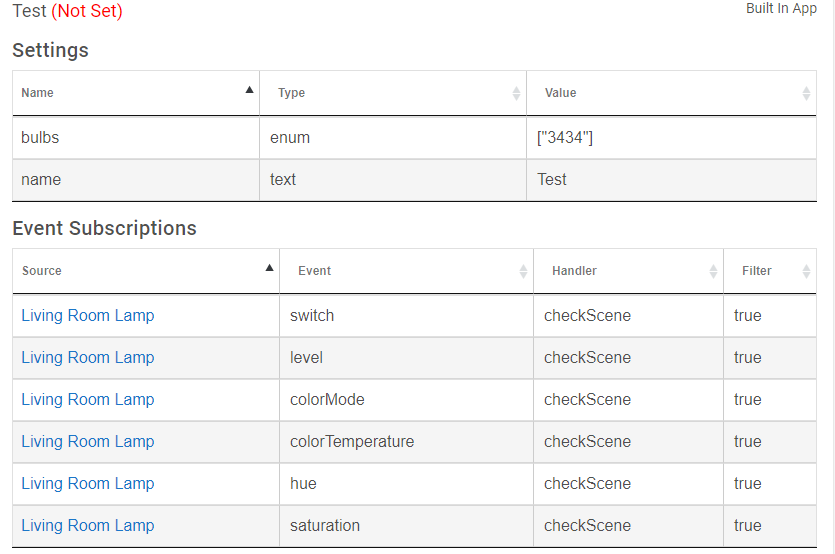Click Value column sort arrows
This screenshot has width=835, height=554.
coord(806,93)
